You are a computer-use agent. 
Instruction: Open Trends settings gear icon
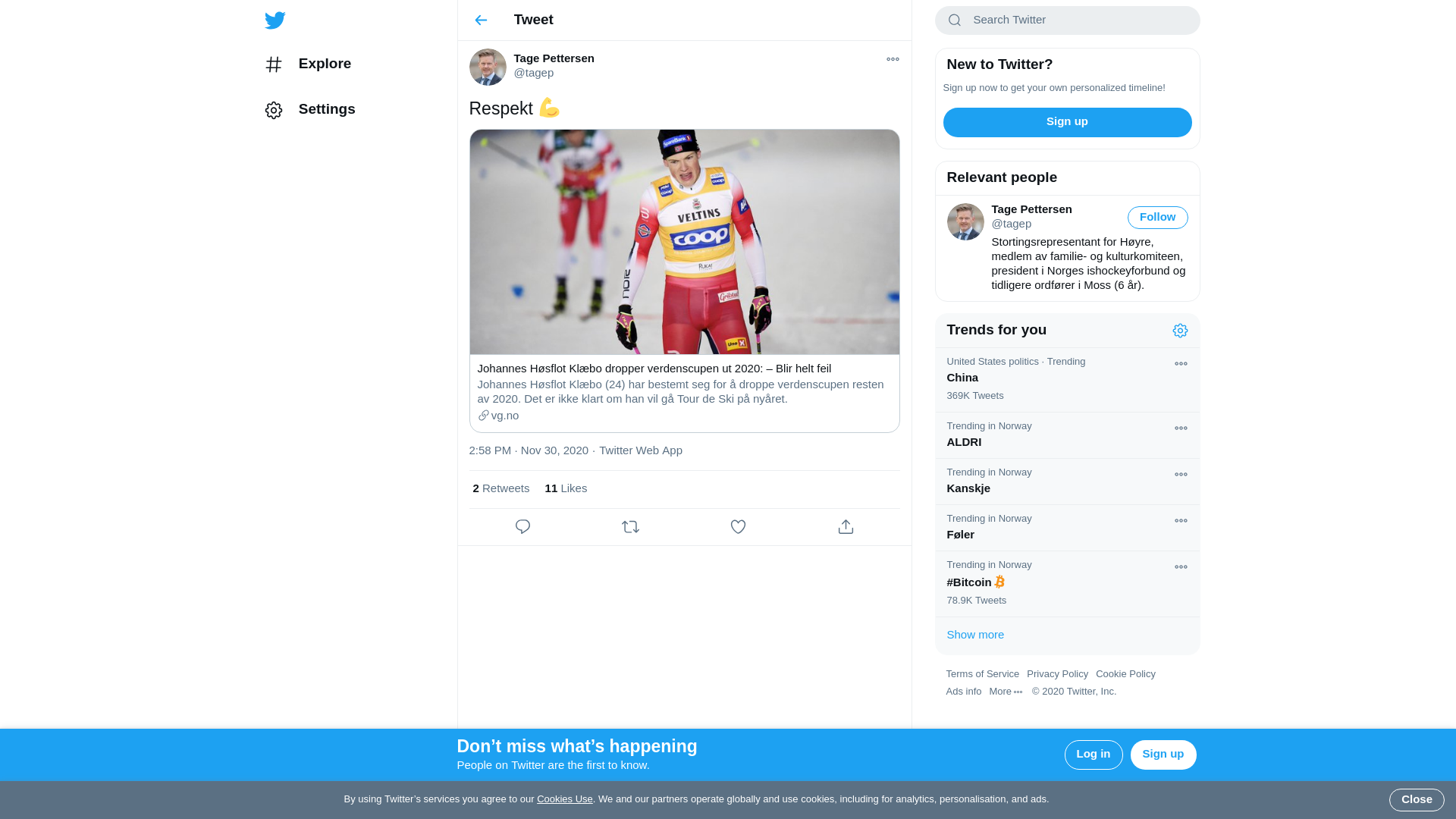[1180, 331]
